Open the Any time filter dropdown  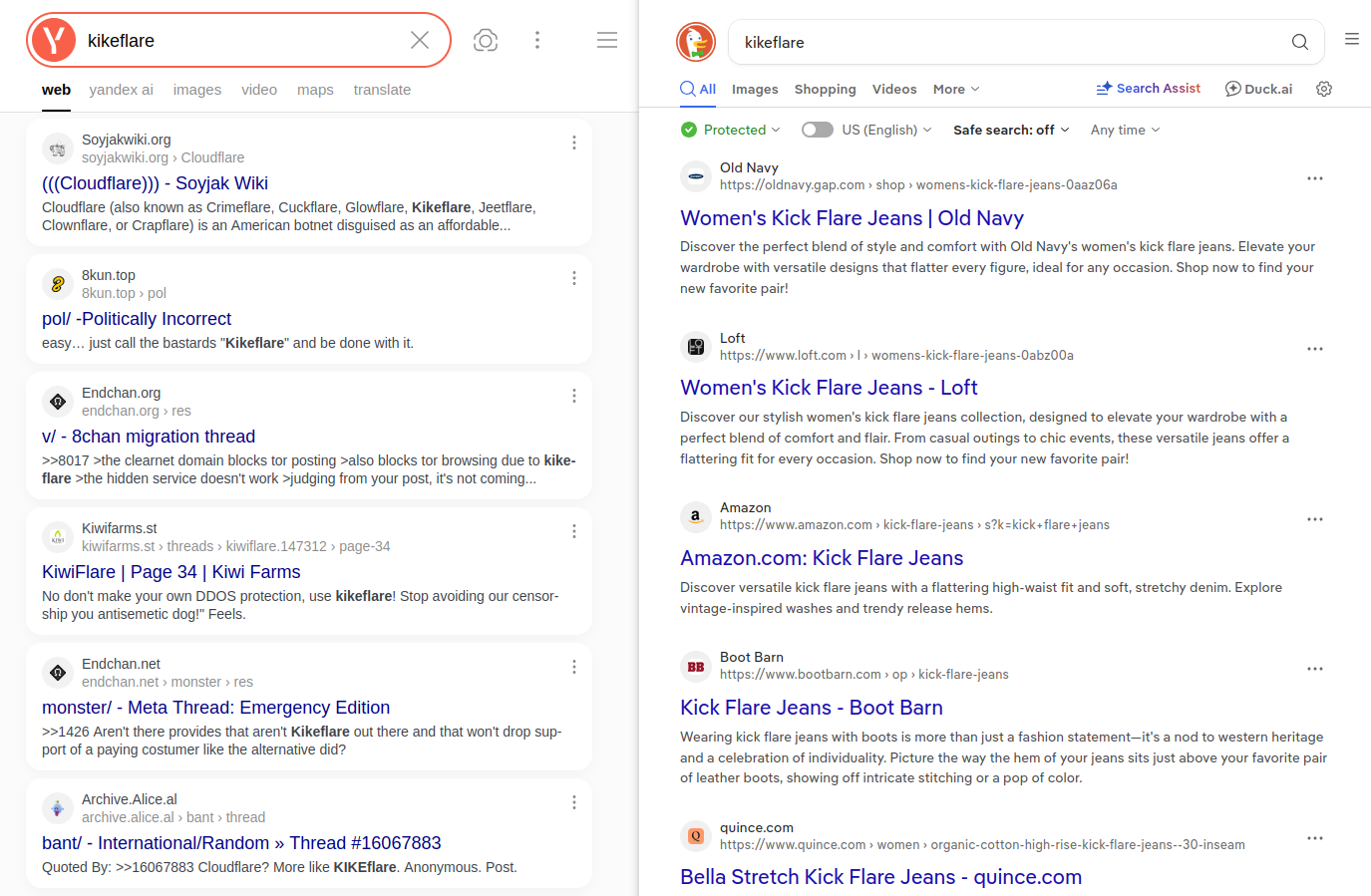(x=1125, y=130)
